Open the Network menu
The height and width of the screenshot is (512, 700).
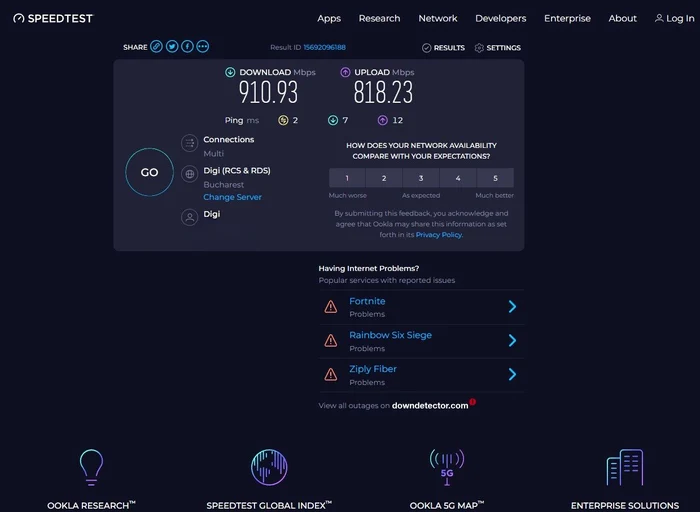tap(438, 18)
